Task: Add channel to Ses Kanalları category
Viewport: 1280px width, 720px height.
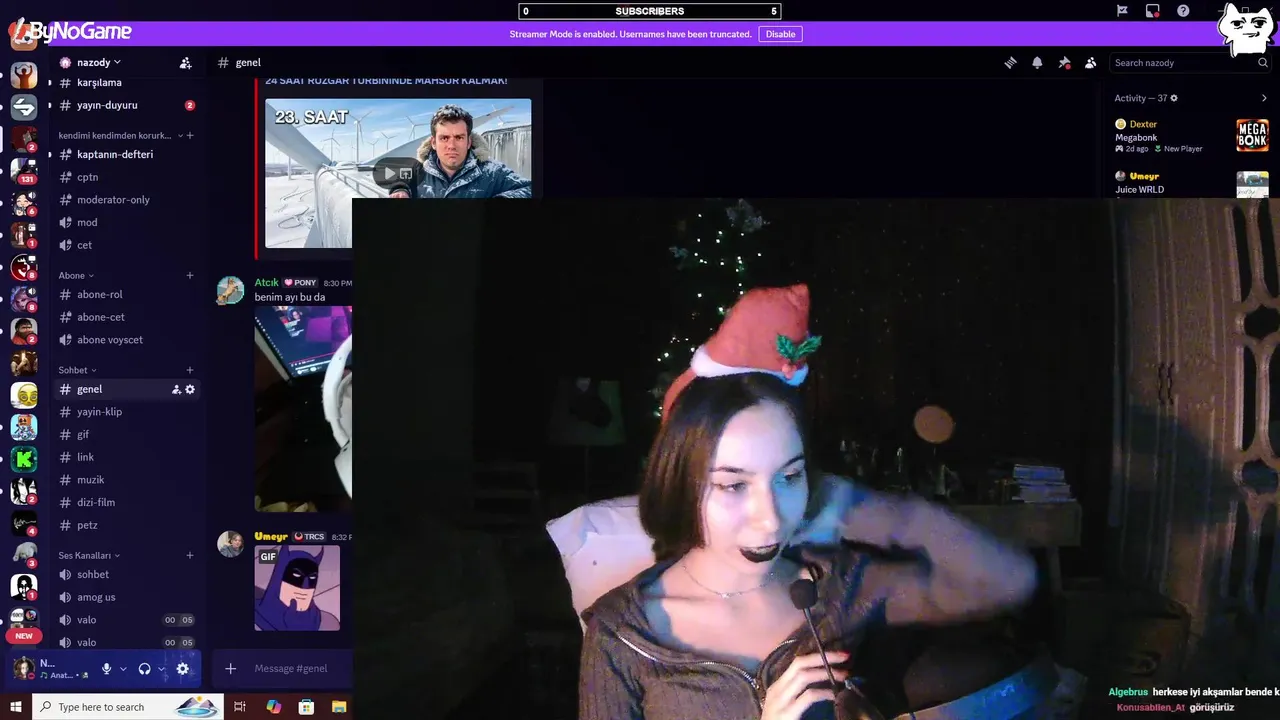Action: click(x=190, y=555)
